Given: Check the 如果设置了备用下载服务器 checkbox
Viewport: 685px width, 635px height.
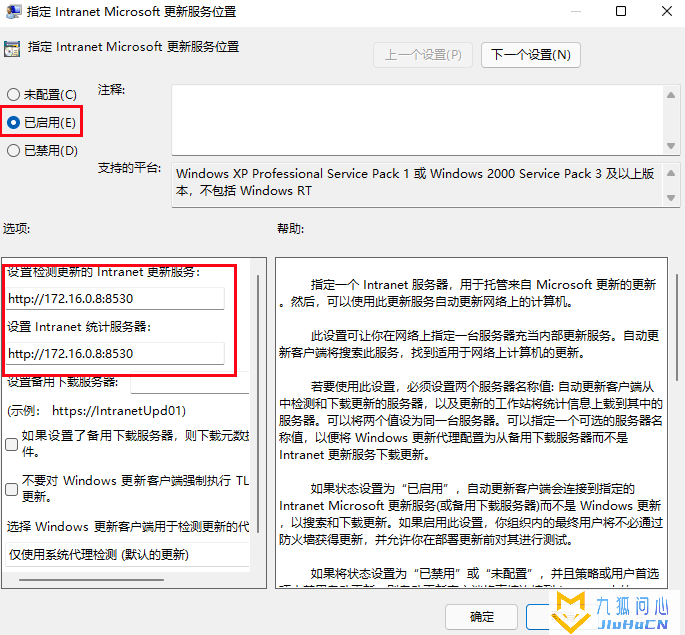Looking at the screenshot, I should point(11,444).
